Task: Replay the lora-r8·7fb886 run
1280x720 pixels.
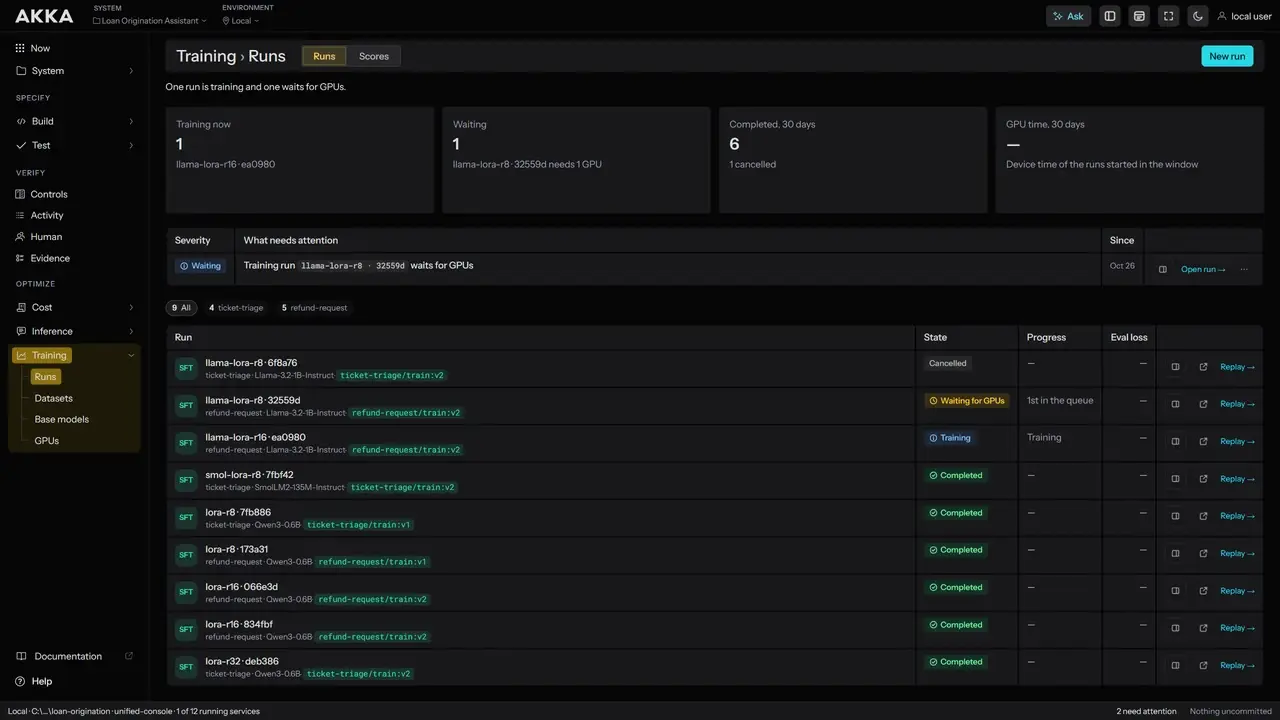Action: (1237, 516)
